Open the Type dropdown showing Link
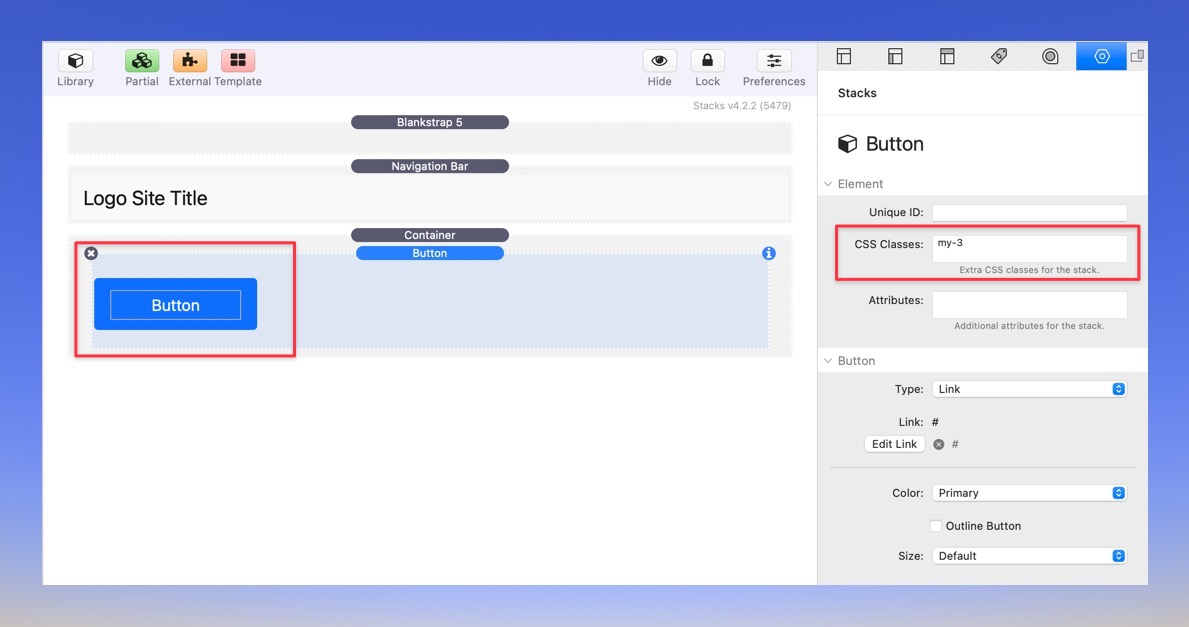This screenshot has width=1189, height=627. coord(1029,389)
